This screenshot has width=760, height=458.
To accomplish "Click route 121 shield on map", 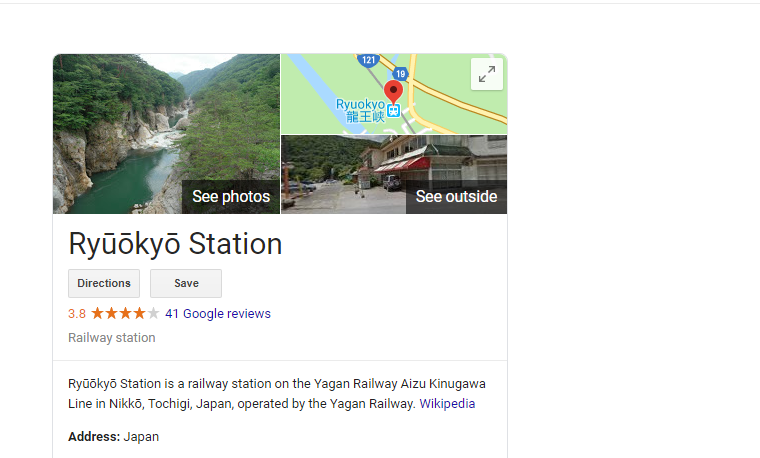I will [368, 60].
